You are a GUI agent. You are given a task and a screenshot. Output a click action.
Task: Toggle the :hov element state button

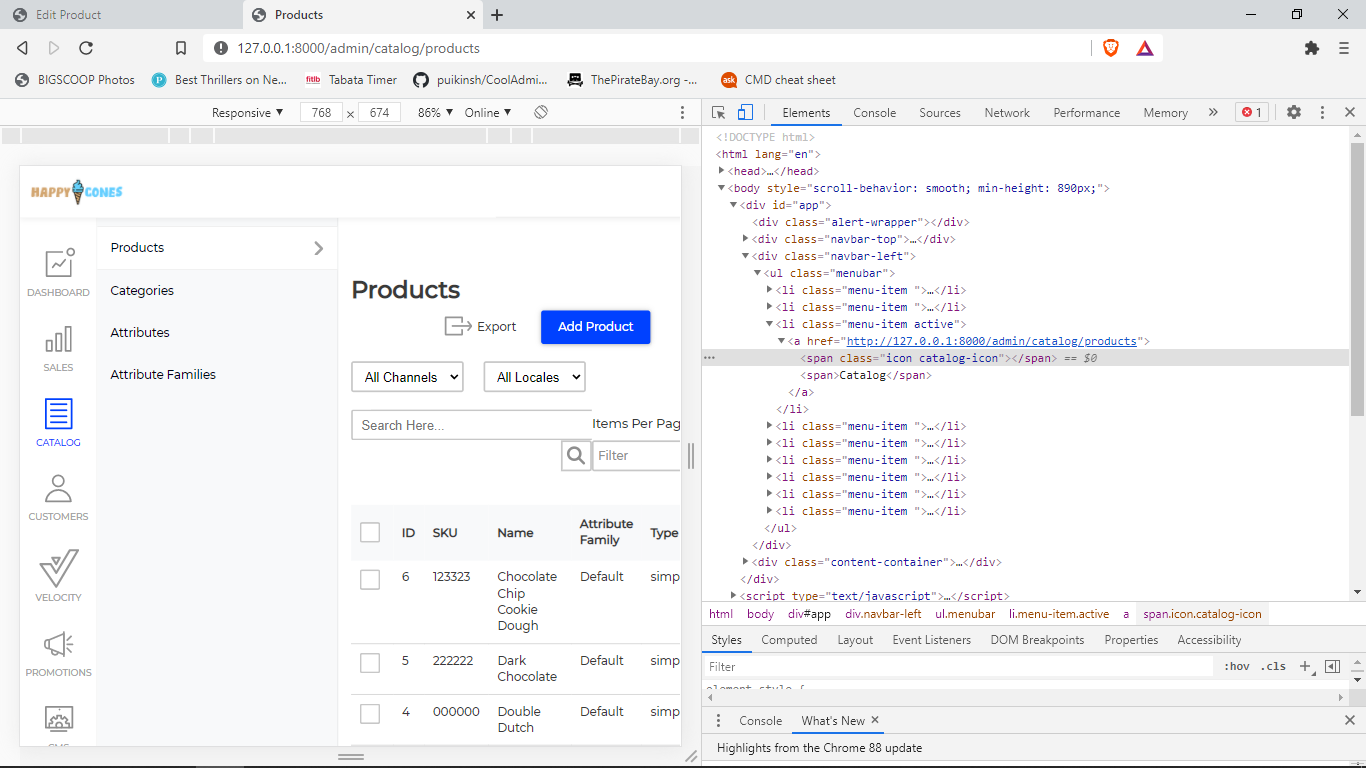point(1237,666)
